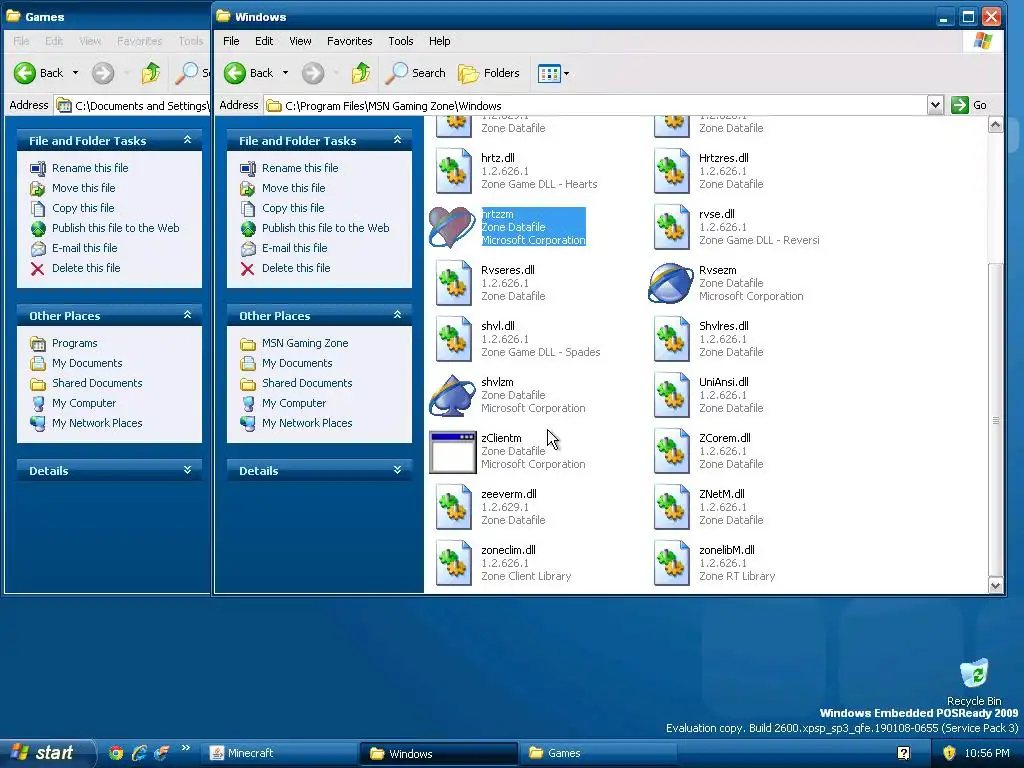Toggle the Folders pane button

point(488,73)
